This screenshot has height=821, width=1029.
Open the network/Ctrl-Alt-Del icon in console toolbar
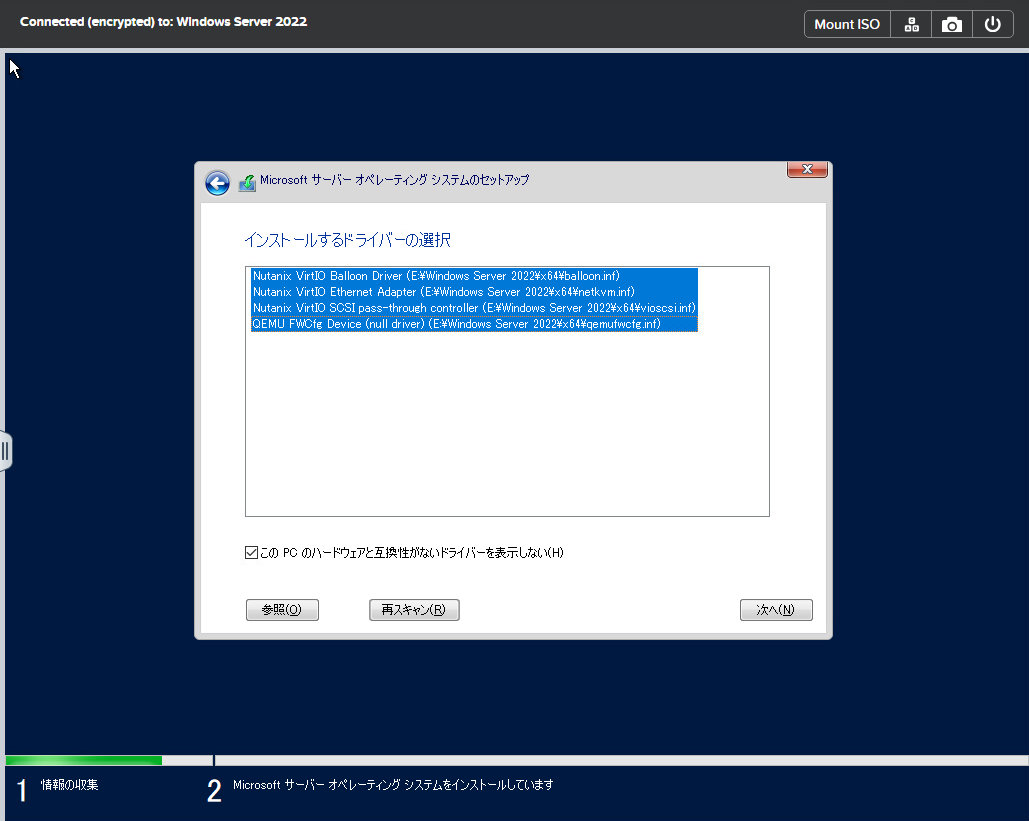911,24
